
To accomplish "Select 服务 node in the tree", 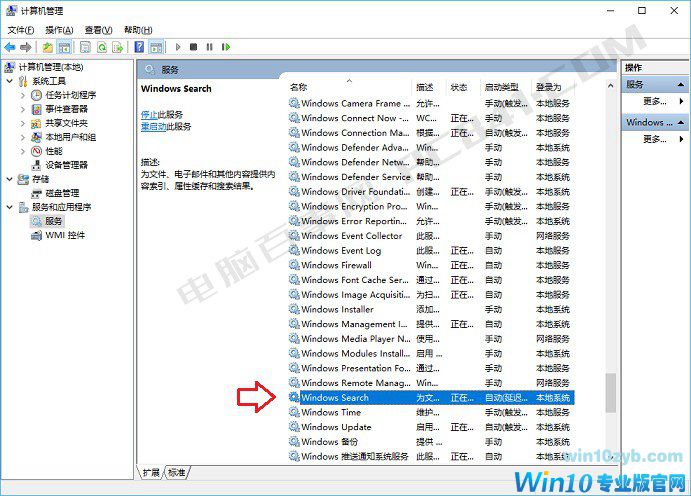I will pyautogui.click(x=53, y=221).
